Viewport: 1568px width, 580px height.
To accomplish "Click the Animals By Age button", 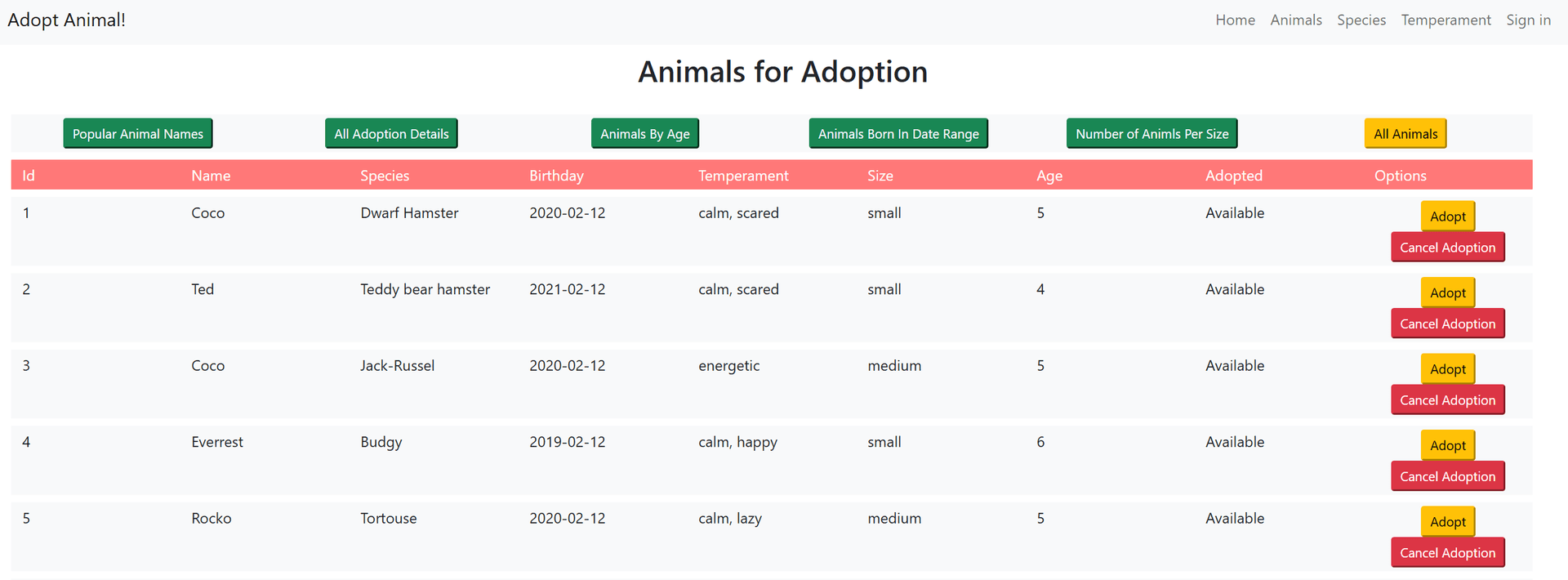I will pyautogui.click(x=645, y=134).
